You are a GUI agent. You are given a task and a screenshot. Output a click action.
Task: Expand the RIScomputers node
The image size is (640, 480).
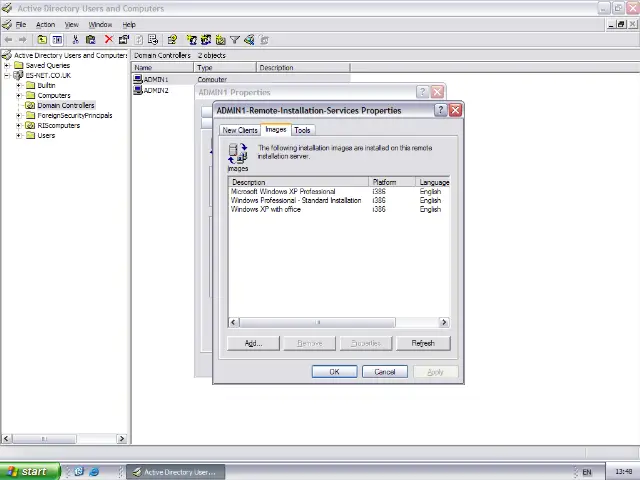pos(18,125)
